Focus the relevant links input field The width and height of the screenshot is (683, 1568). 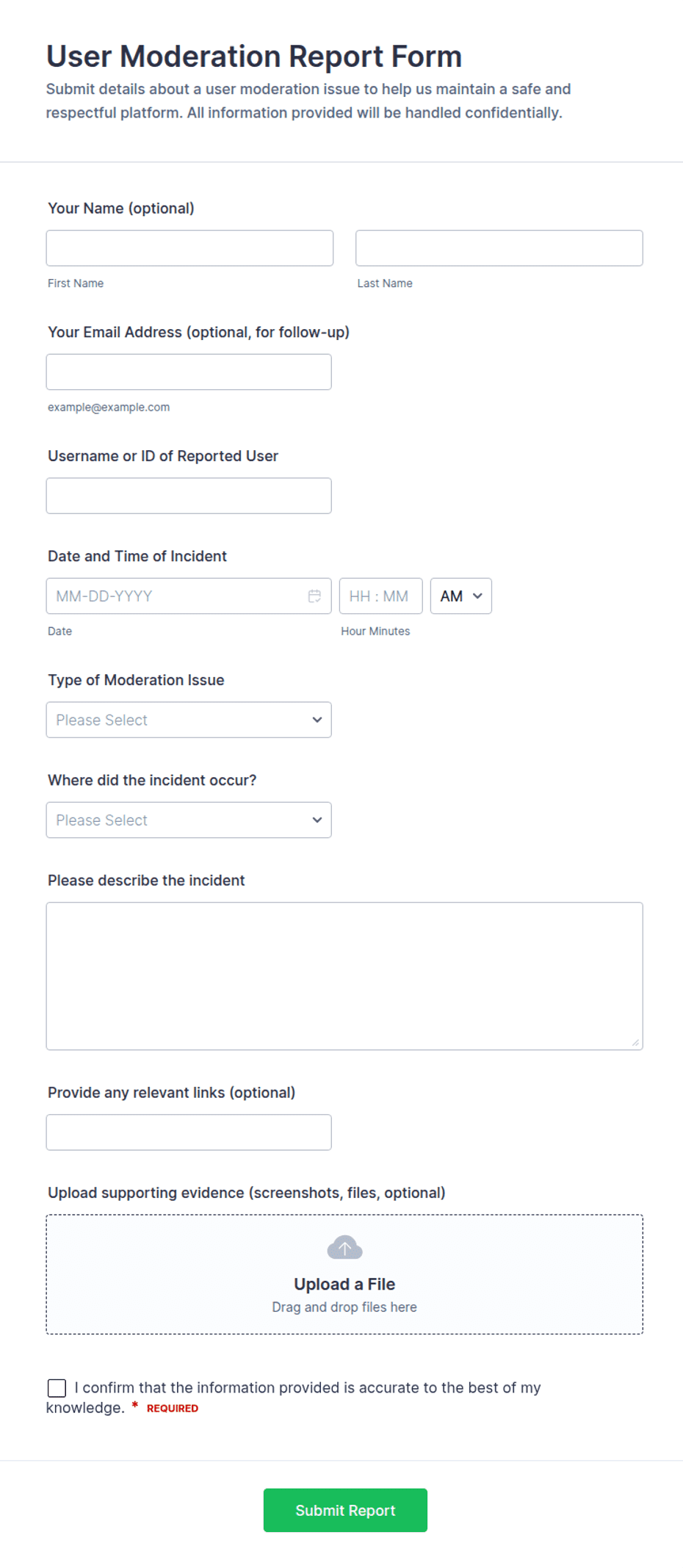pyautogui.click(x=189, y=1132)
